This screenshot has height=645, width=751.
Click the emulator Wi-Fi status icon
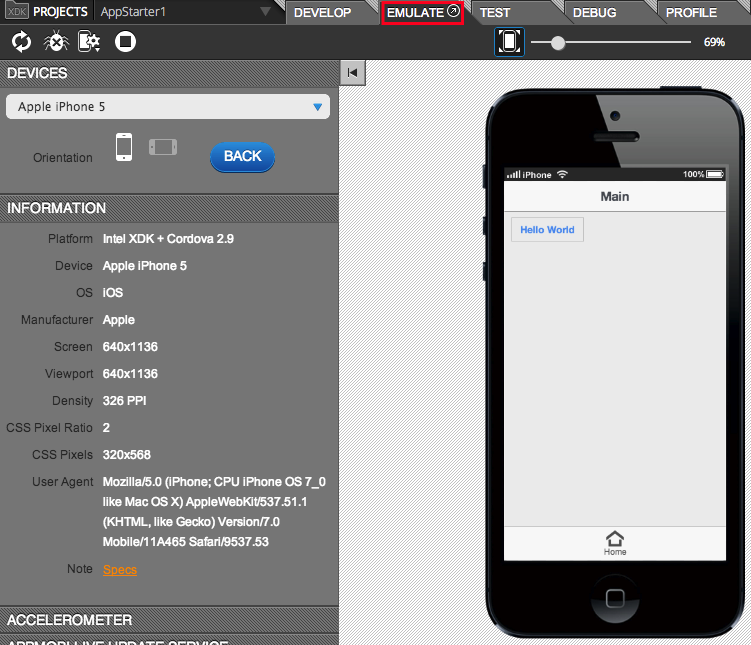click(x=562, y=174)
